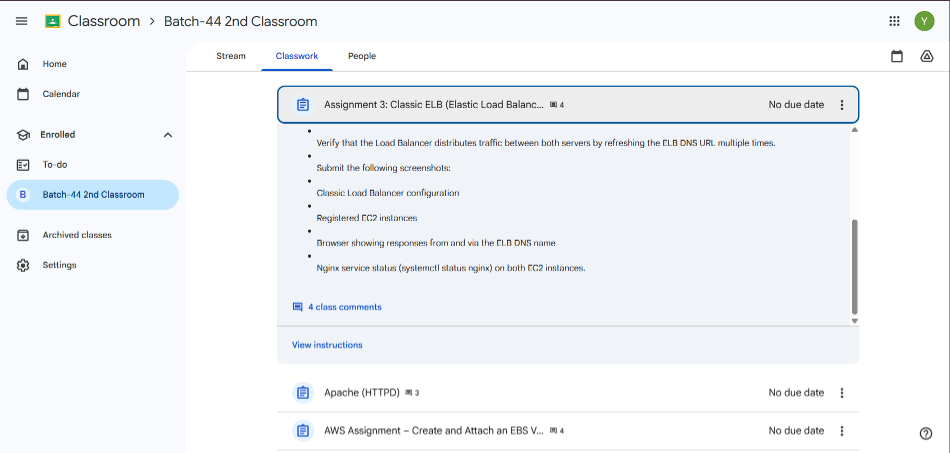Click the Settings gear icon
950x453 pixels.
pos(23,265)
